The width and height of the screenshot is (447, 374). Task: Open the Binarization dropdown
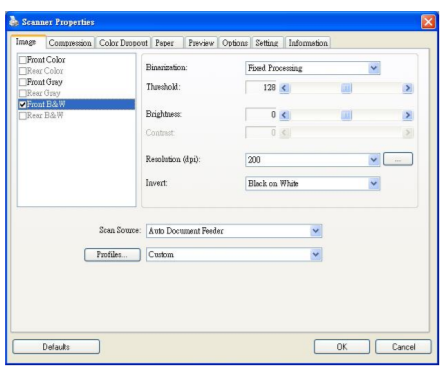click(x=374, y=68)
